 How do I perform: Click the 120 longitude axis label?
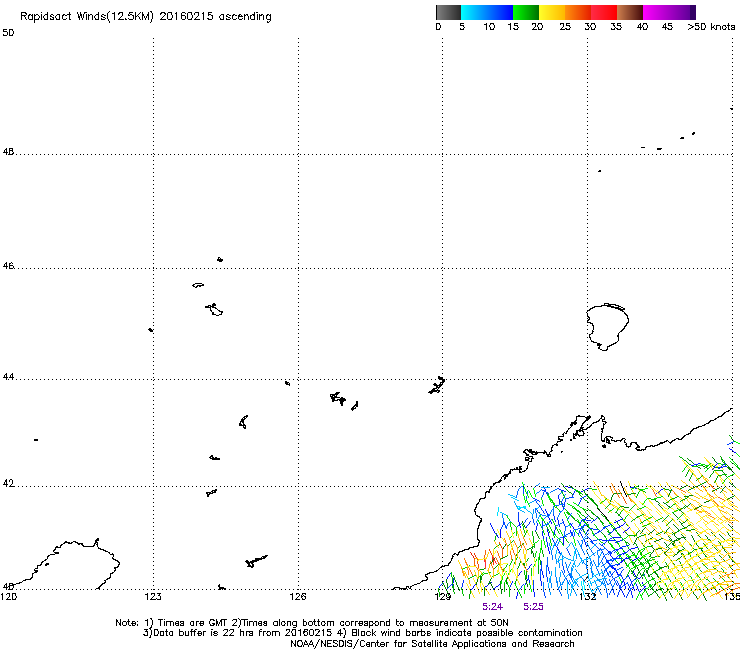pyautogui.click(x=8, y=597)
